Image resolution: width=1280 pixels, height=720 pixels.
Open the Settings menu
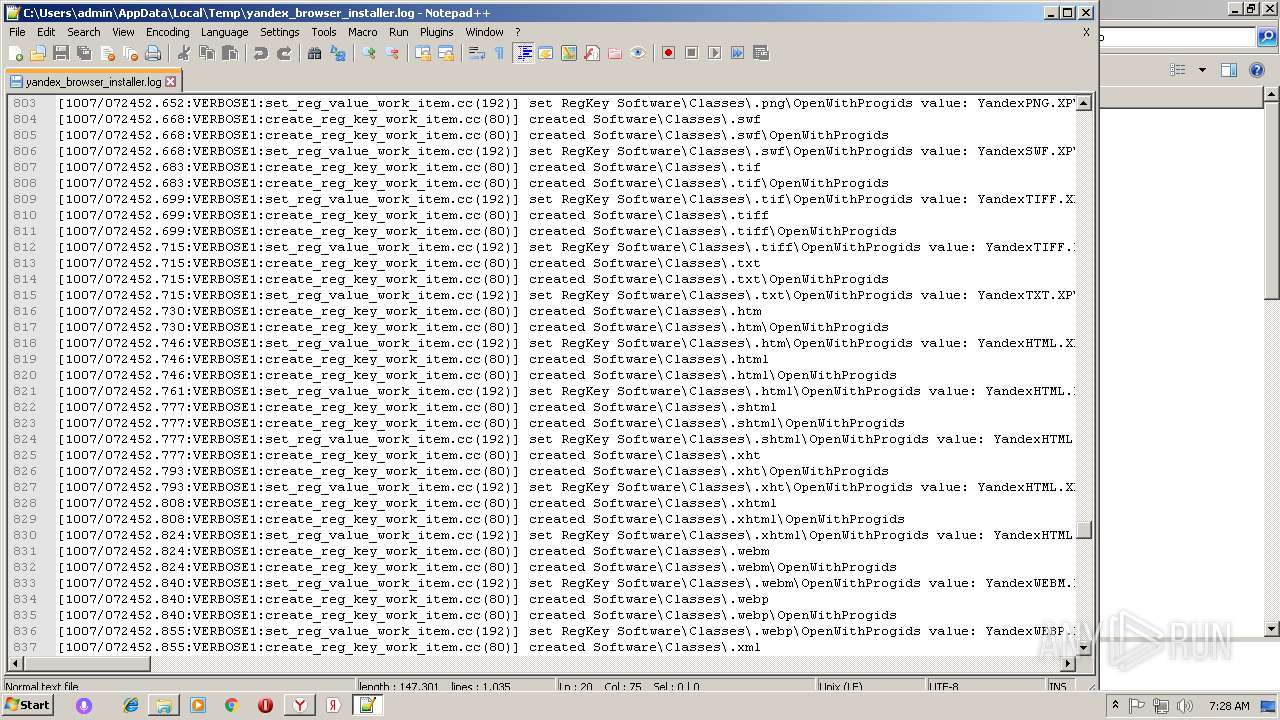pyautogui.click(x=279, y=32)
